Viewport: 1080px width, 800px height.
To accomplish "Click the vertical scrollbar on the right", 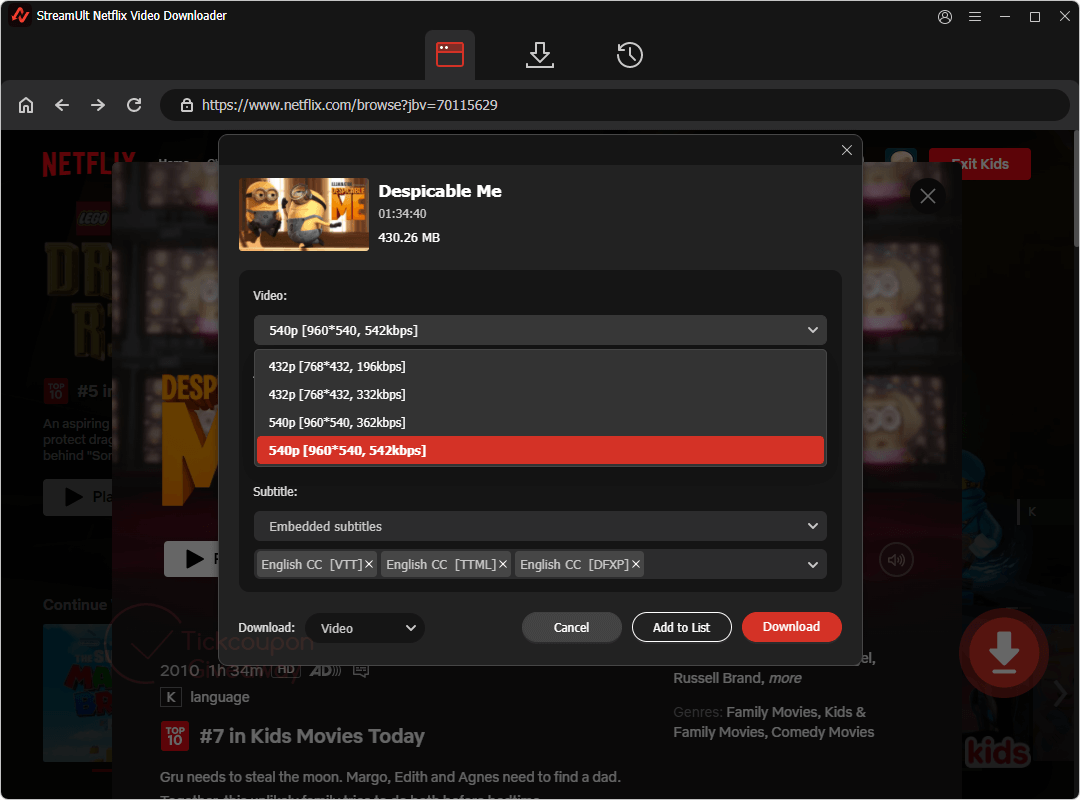I will [x=1075, y=189].
